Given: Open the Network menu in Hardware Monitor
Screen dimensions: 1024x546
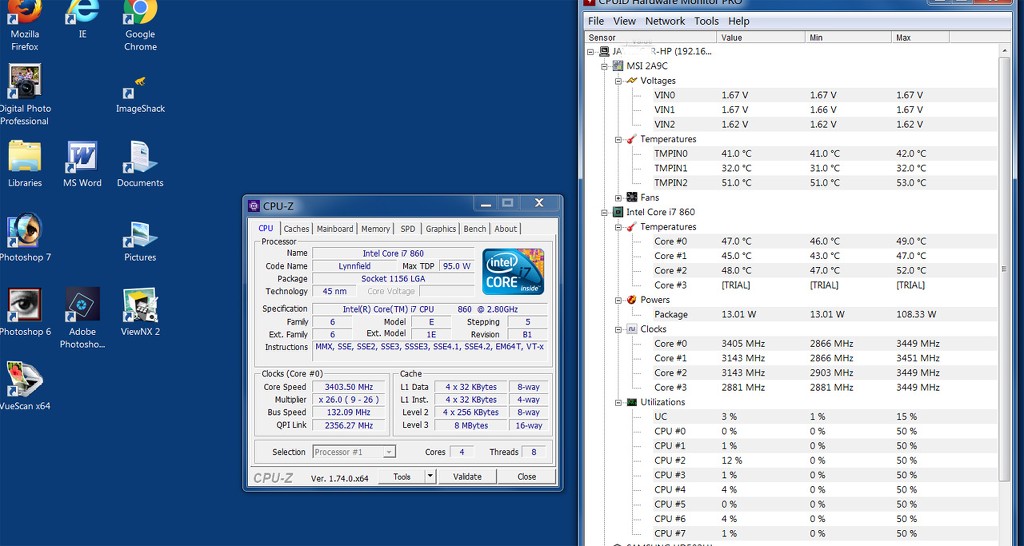Looking at the screenshot, I should point(665,21).
